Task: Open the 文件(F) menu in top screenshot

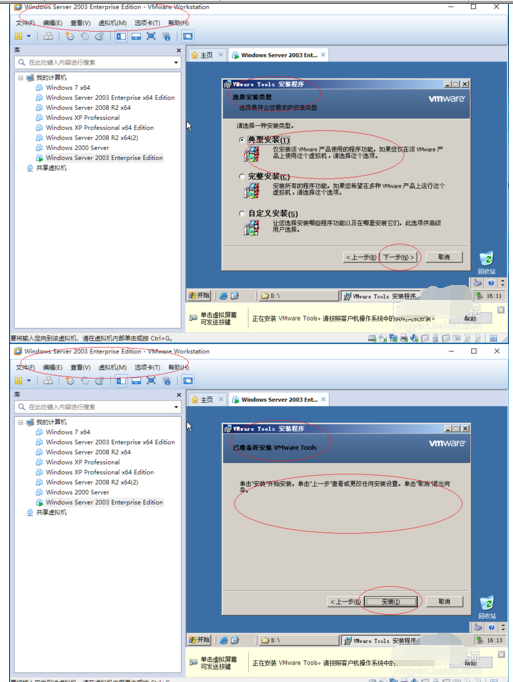Action: tap(25, 23)
